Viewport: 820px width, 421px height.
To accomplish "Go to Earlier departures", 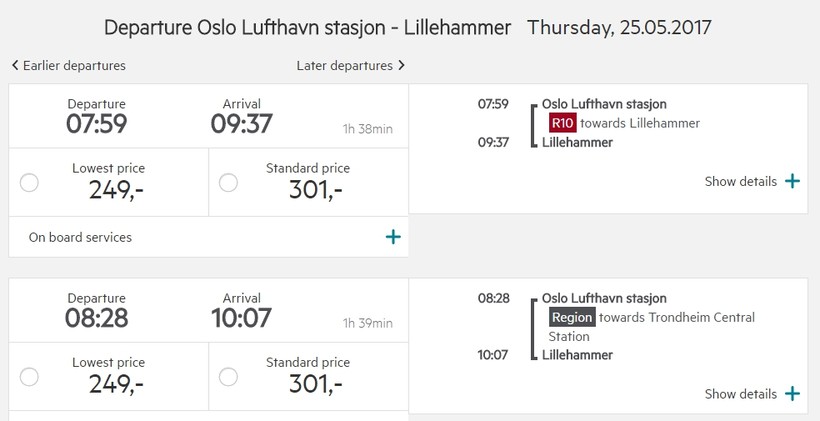I will pos(74,65).
